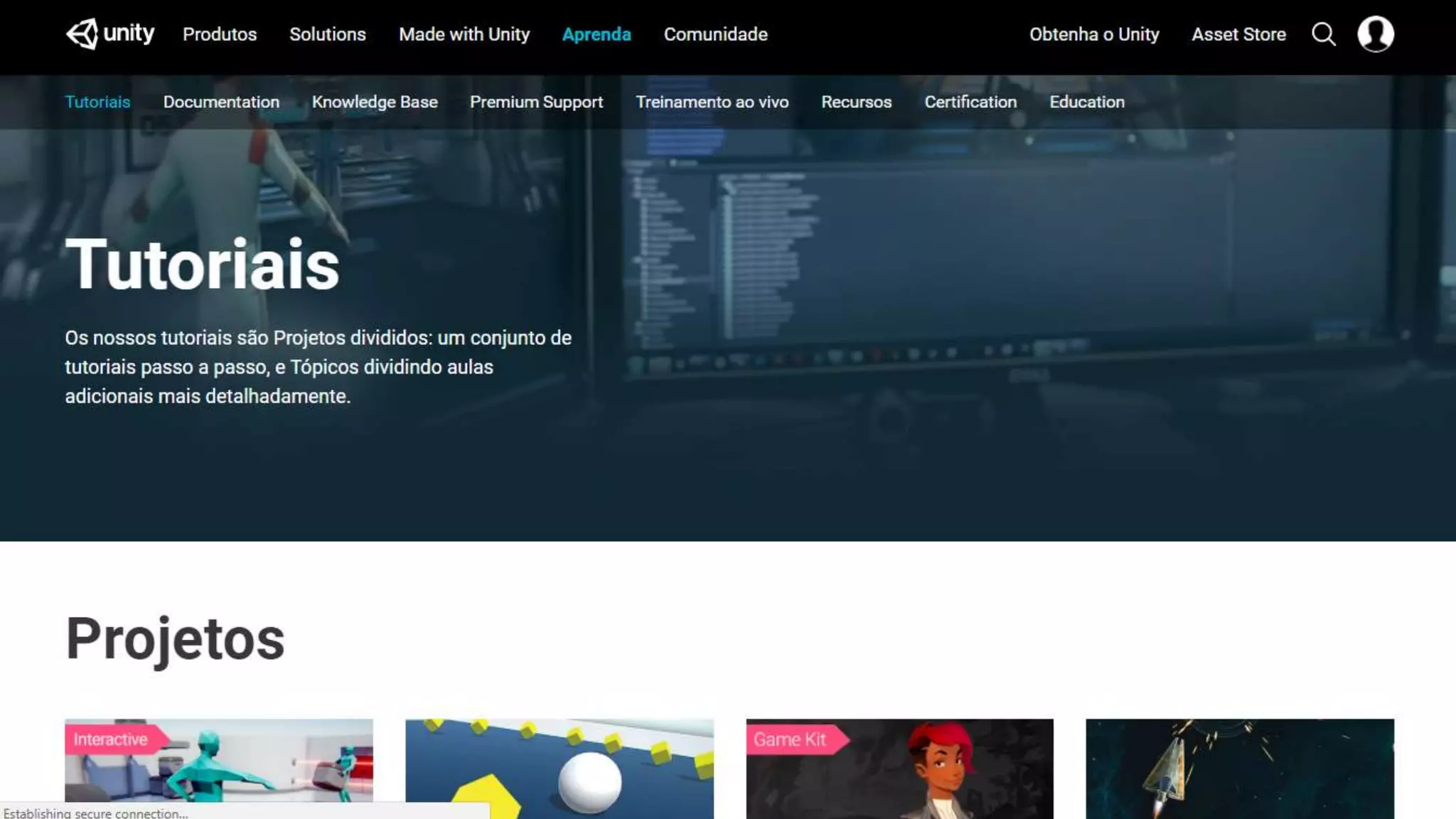1456x819 pixels.
Task: Open the Solutions menu
Action: click(x=327, y=34)
